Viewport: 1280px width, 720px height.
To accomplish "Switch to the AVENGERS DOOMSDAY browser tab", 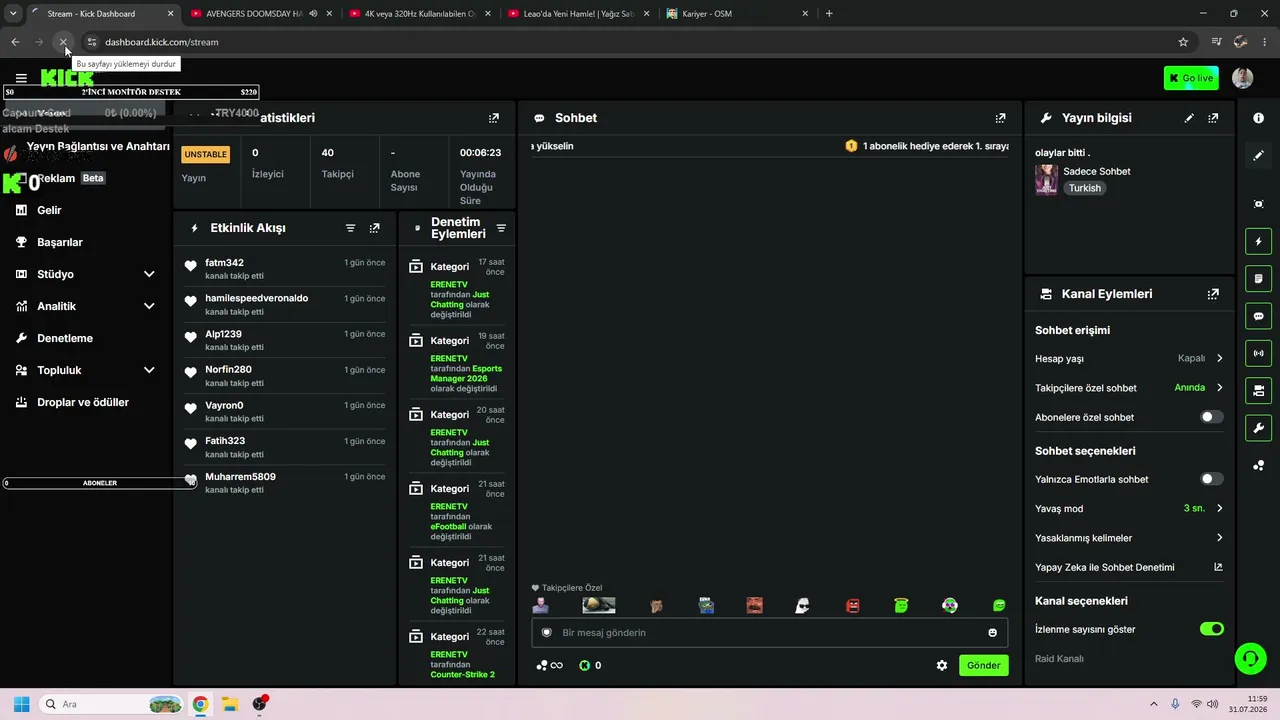I will pyautogui.click(x=262, y=14).
